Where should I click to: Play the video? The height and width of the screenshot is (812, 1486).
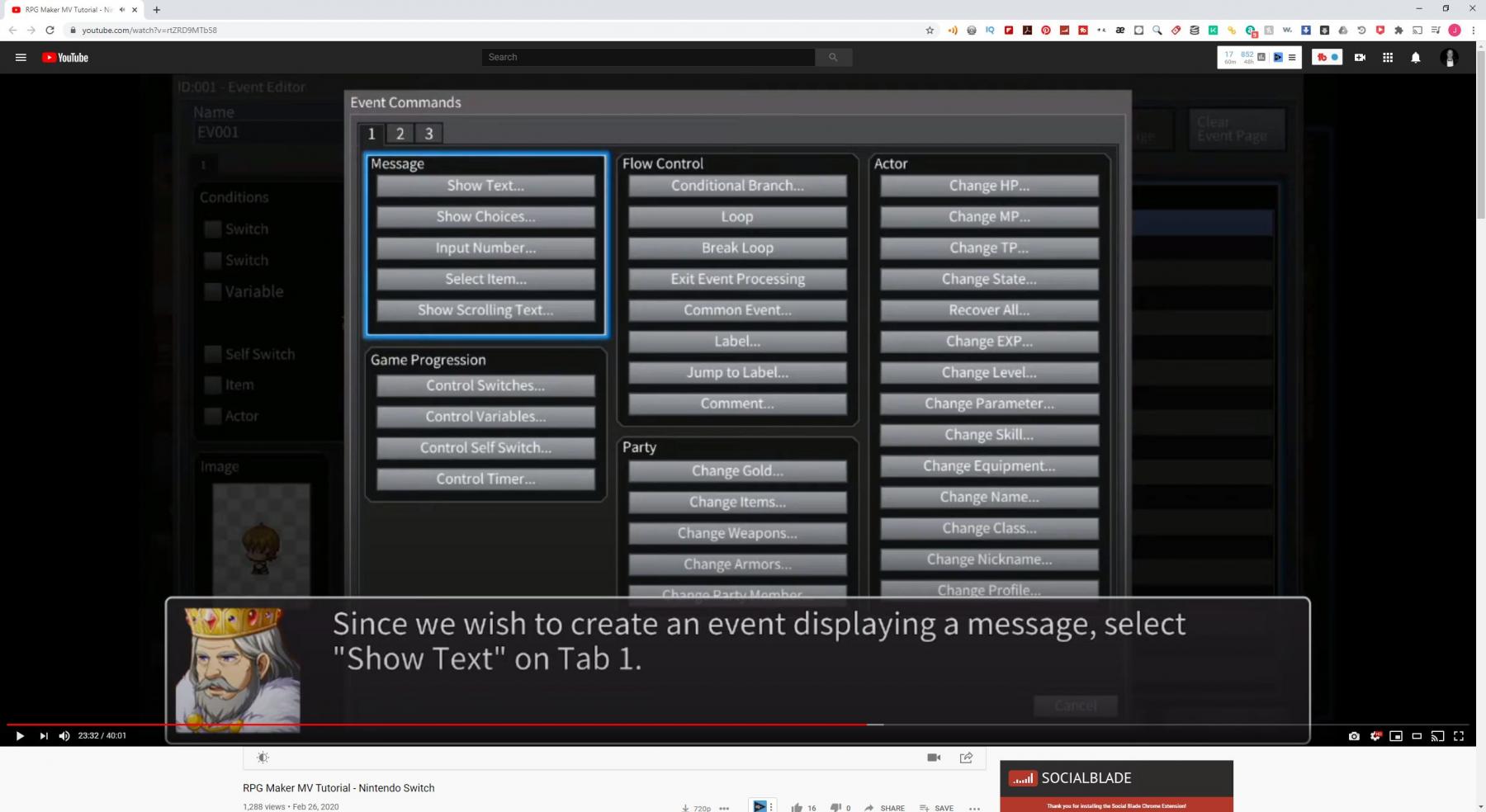[20, 736]
